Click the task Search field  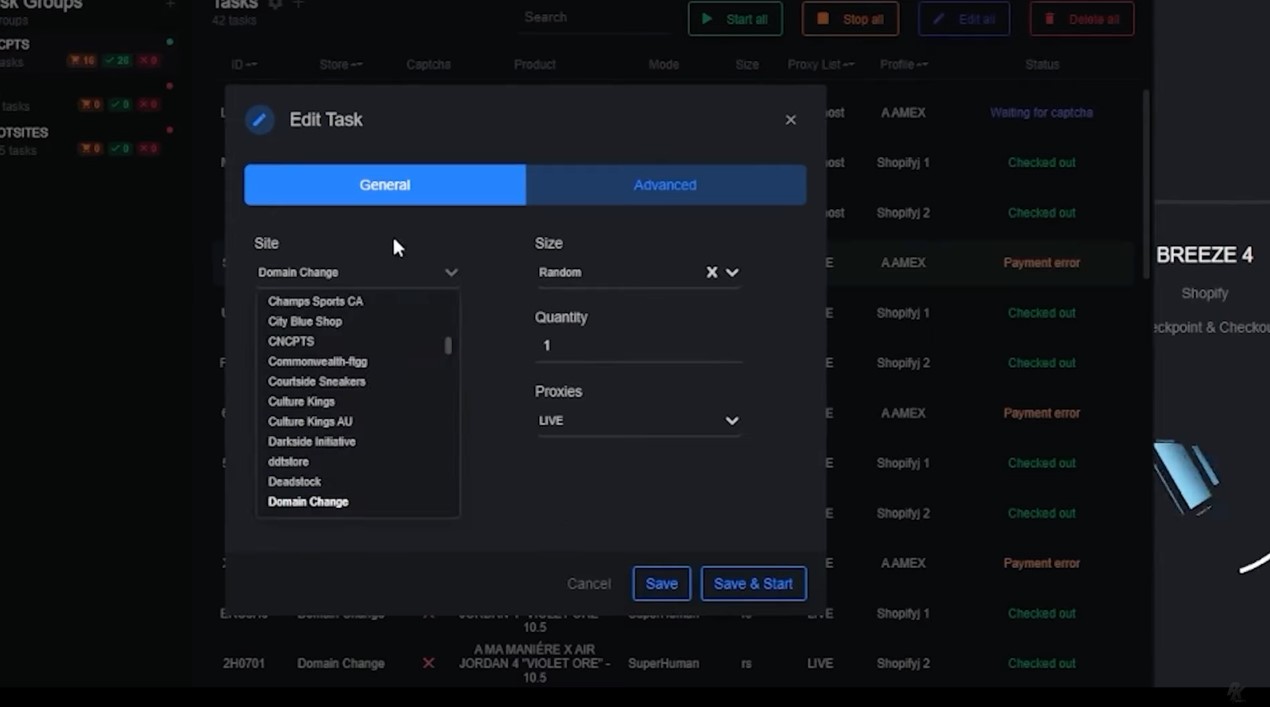point(593,18)
